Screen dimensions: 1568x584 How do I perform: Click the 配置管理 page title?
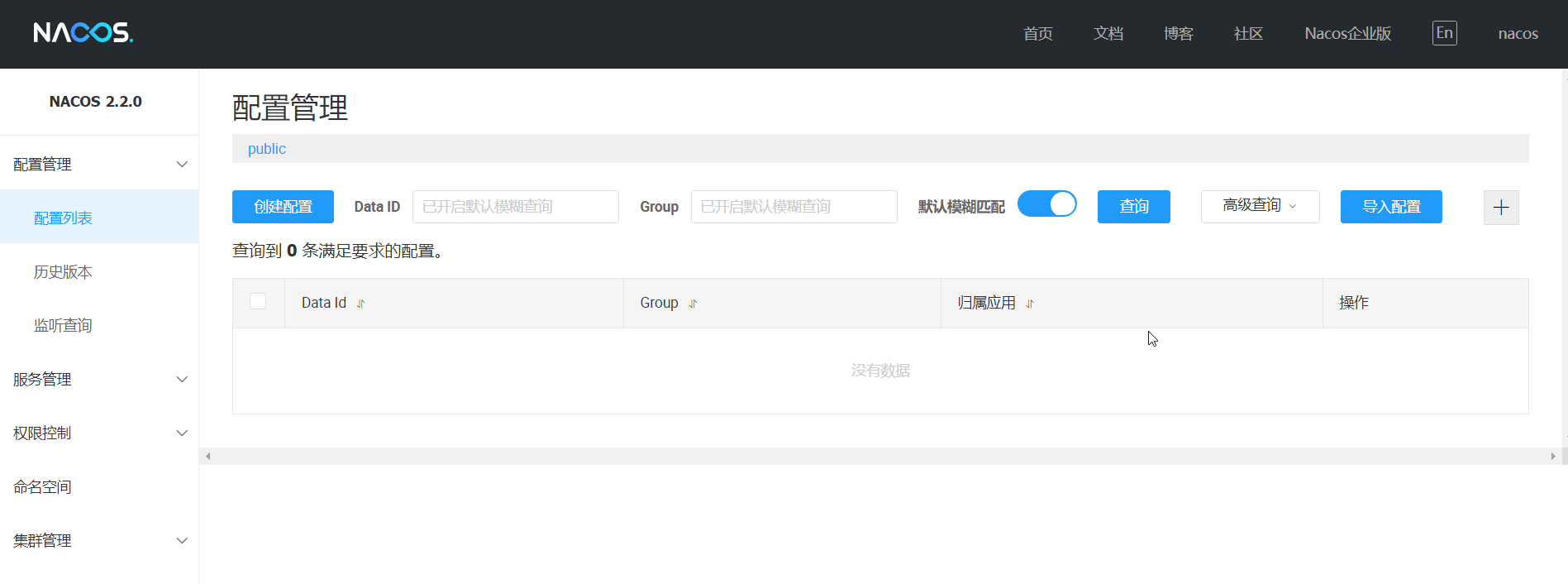tap(290, 108)
